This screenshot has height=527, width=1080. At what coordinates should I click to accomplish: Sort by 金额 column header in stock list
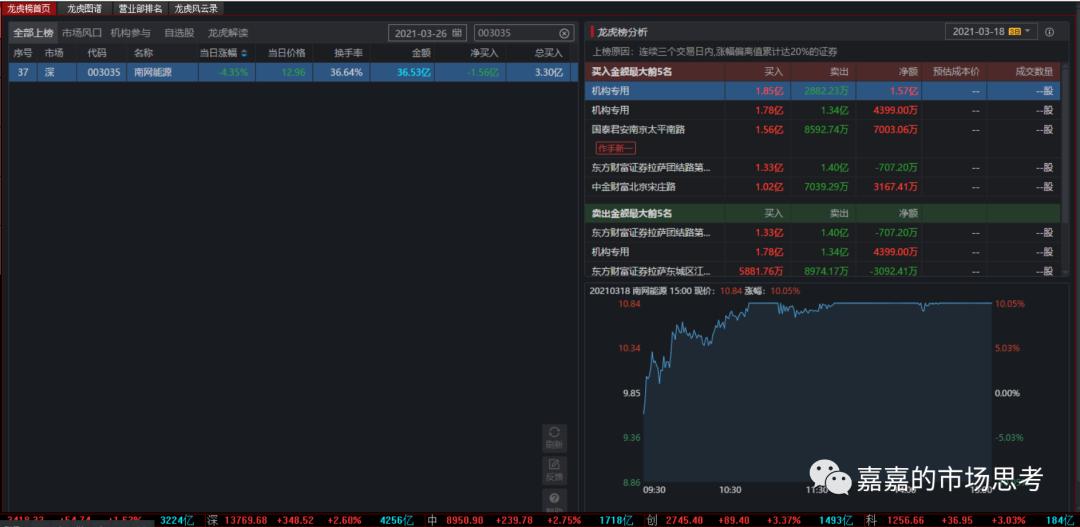[421, 53]
